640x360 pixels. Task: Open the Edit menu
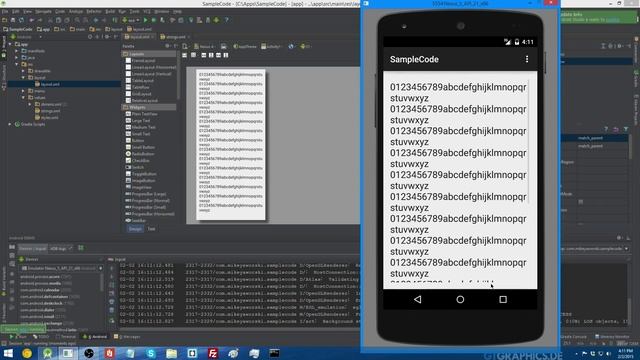point(16,11)
